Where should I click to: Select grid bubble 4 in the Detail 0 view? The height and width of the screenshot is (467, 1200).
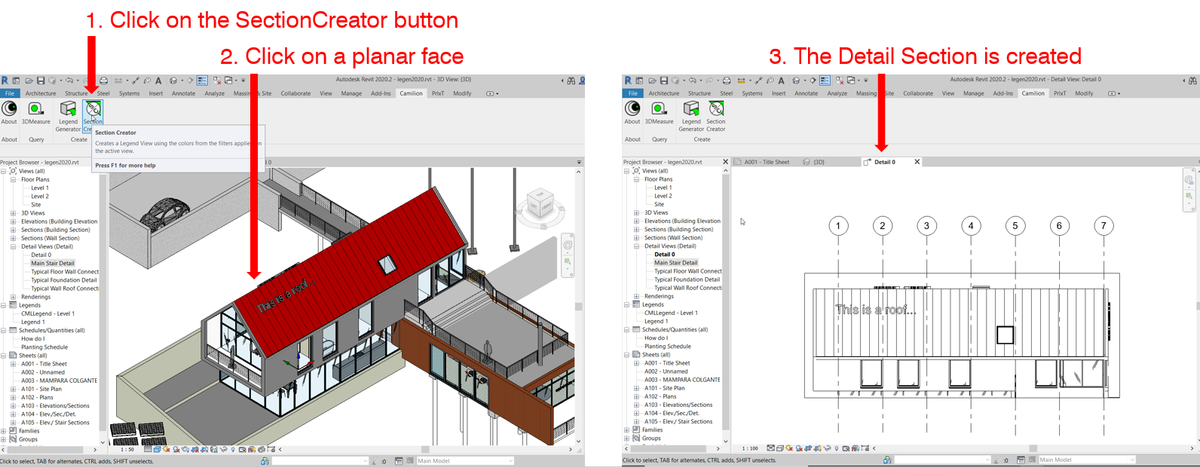click(x=970, y=225)
